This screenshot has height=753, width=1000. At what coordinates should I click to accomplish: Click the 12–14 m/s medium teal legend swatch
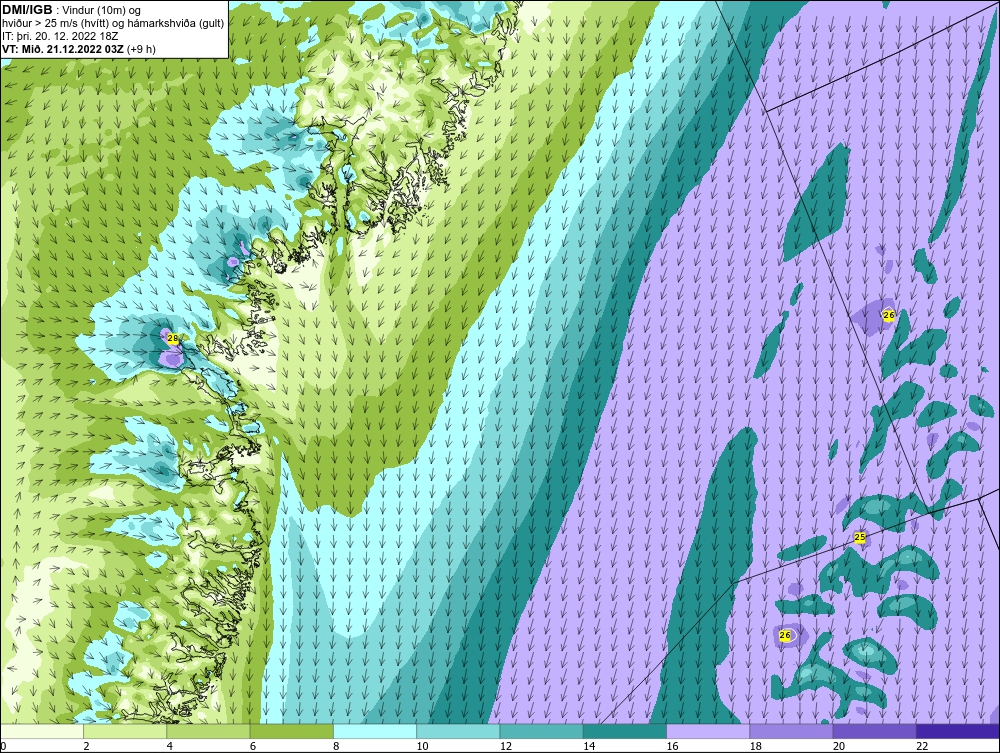click(x=541, y=731)
